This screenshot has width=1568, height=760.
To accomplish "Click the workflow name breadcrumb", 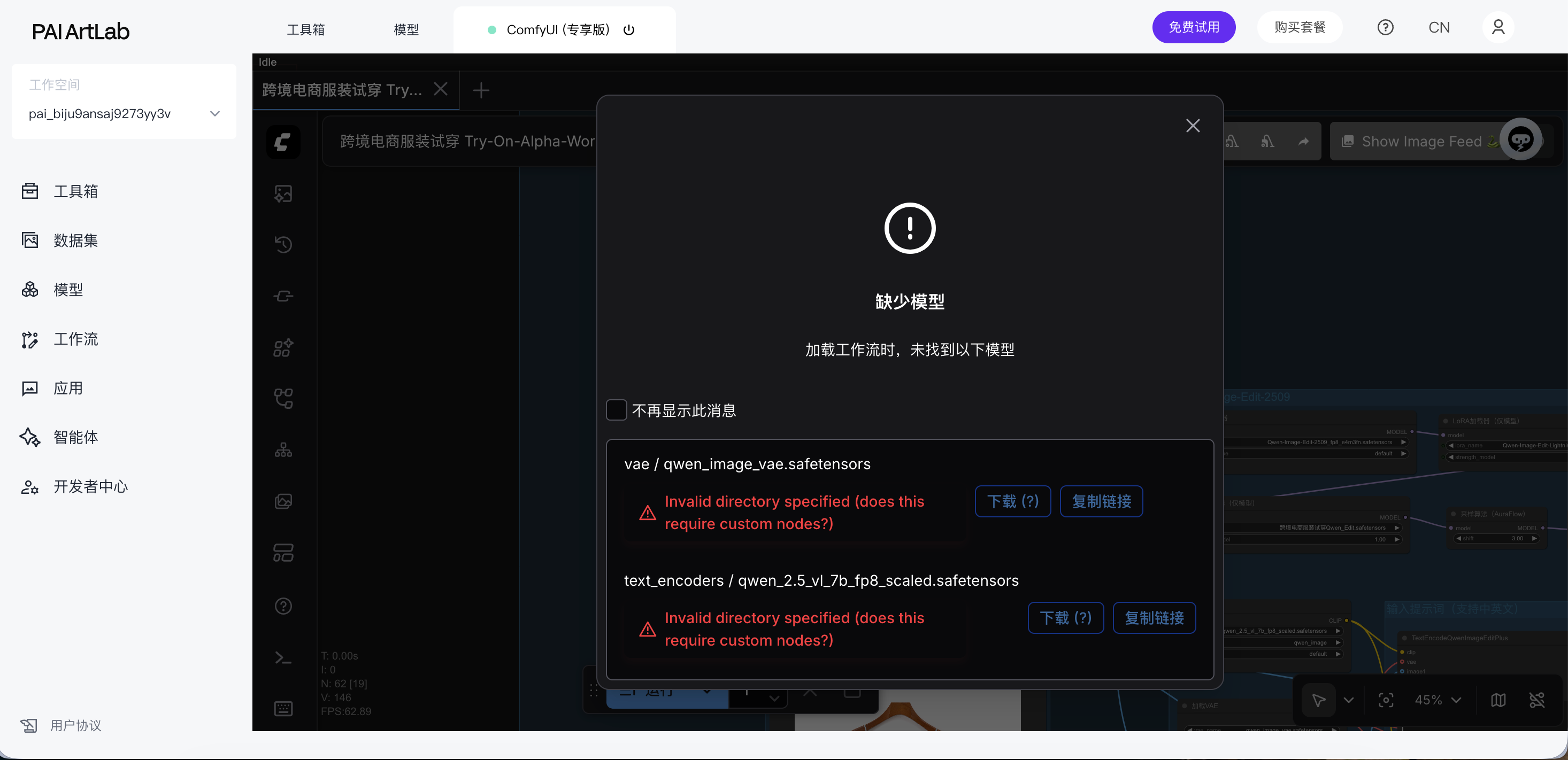I will [467, 141].
